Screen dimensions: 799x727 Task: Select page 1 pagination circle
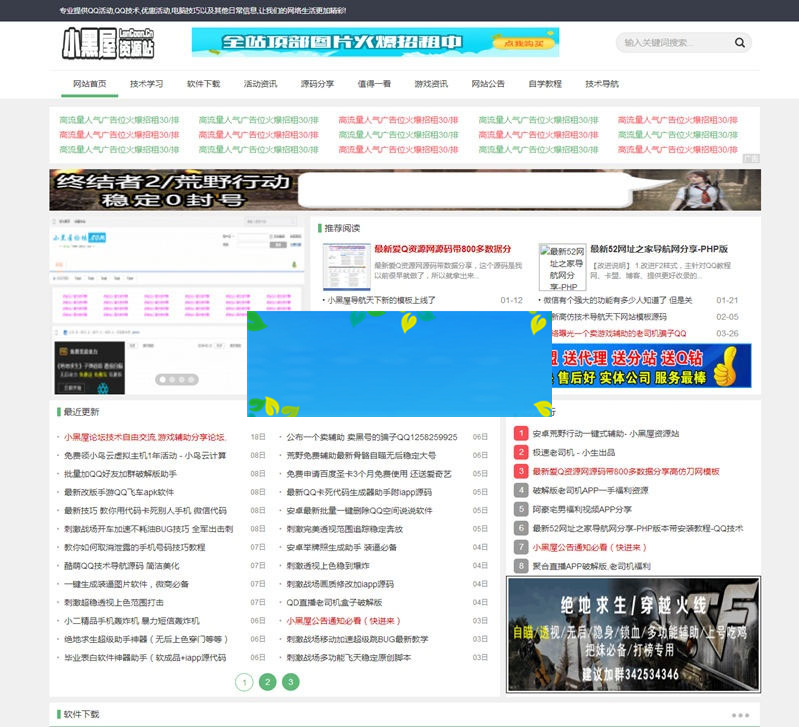point(244,682)
